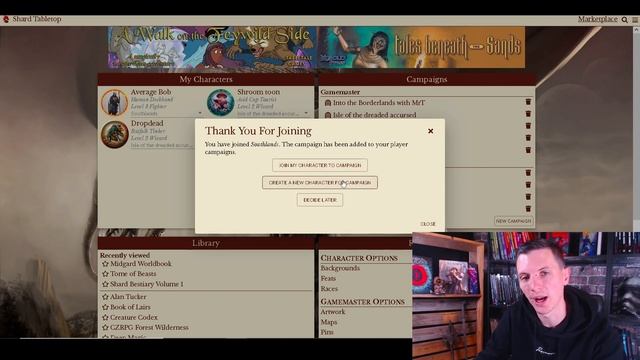The image size is (640, 360).
Task: Open Book of Lairs in Library
Action: [130, 307]
